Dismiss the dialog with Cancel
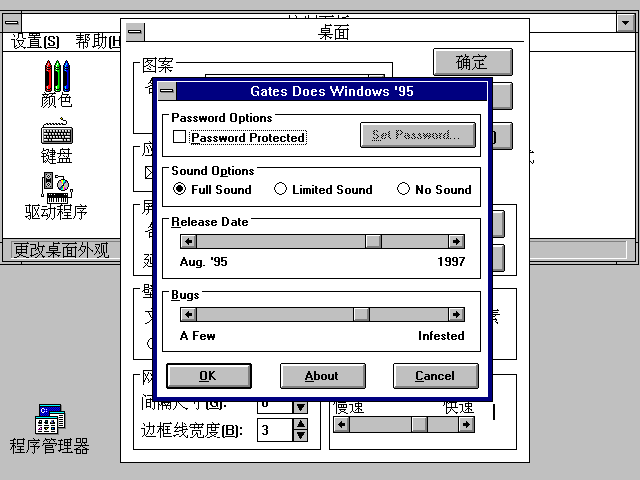 (x=436, y=376)
